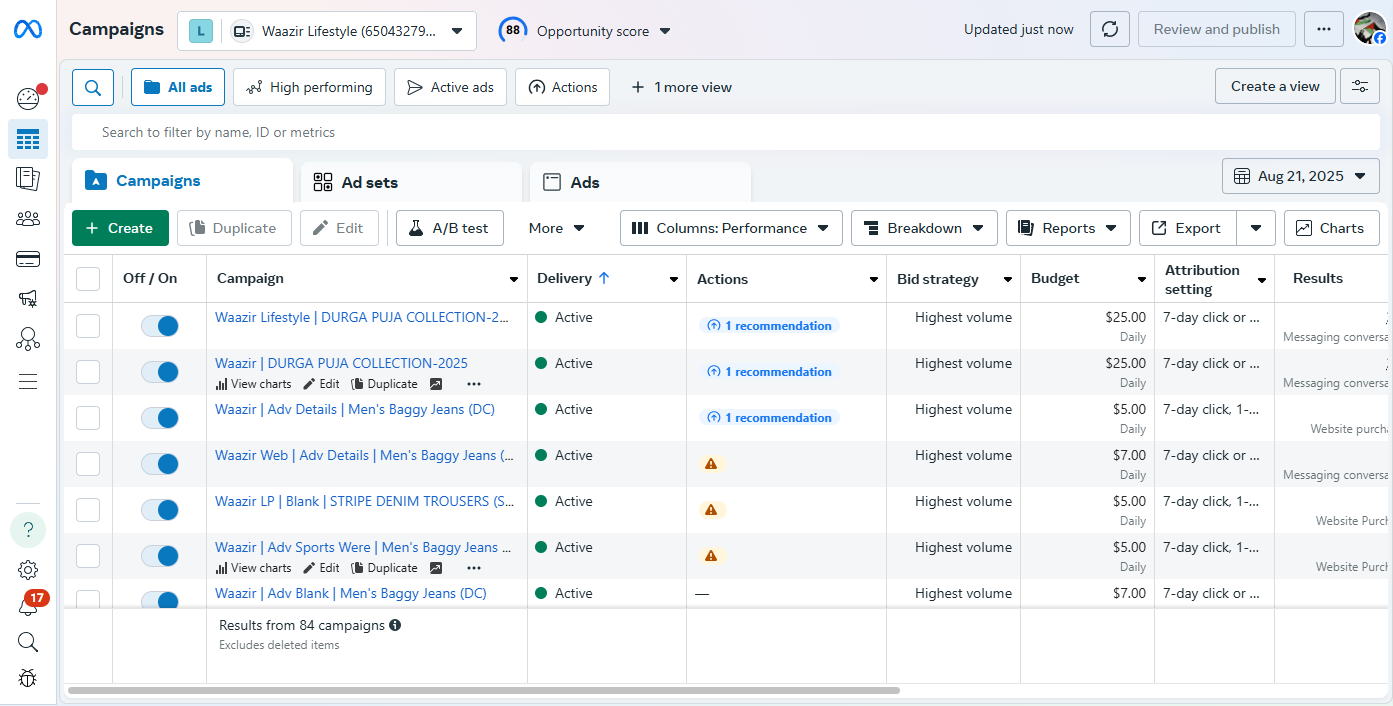Click warning icon for STRIPE DENIM TROUSERS row

[x=711, y=510]
